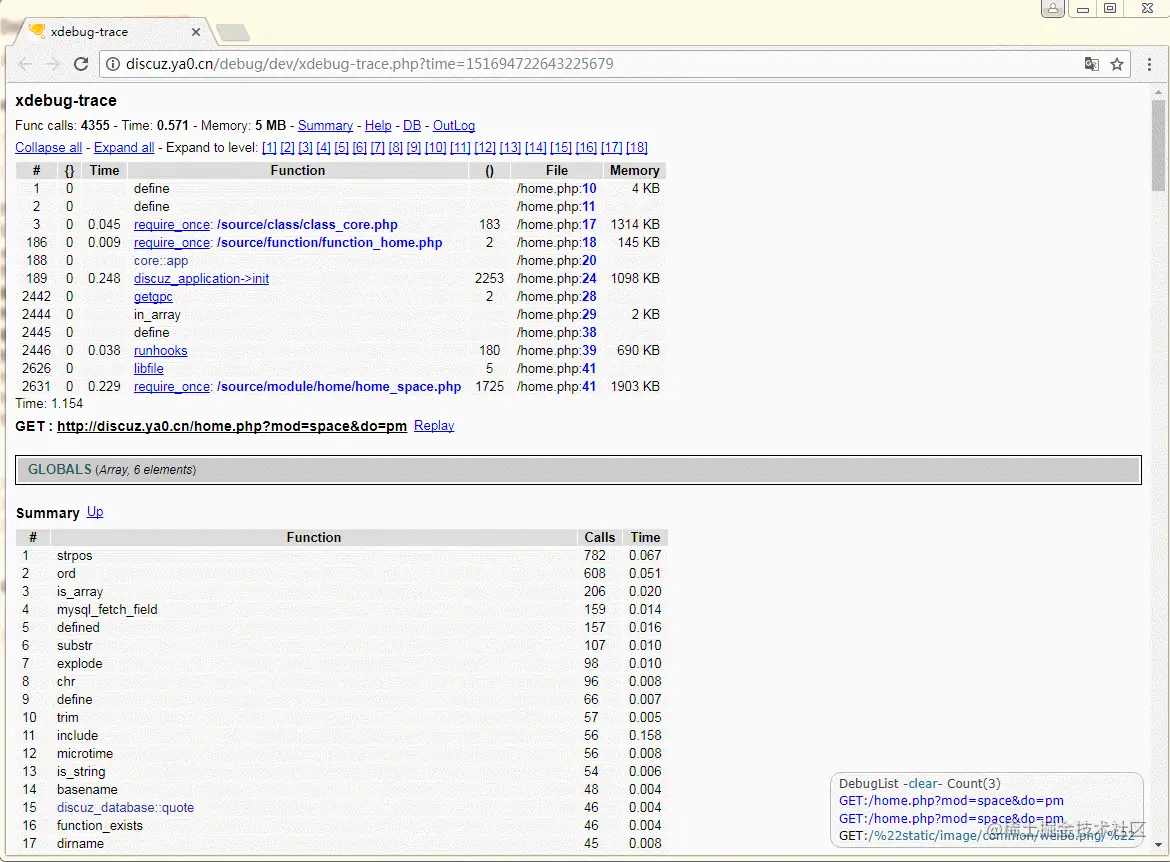The width and height of the screenshot is (1170, 862).
Task: Expand trace to level [5]
Action: click(342, 147)
